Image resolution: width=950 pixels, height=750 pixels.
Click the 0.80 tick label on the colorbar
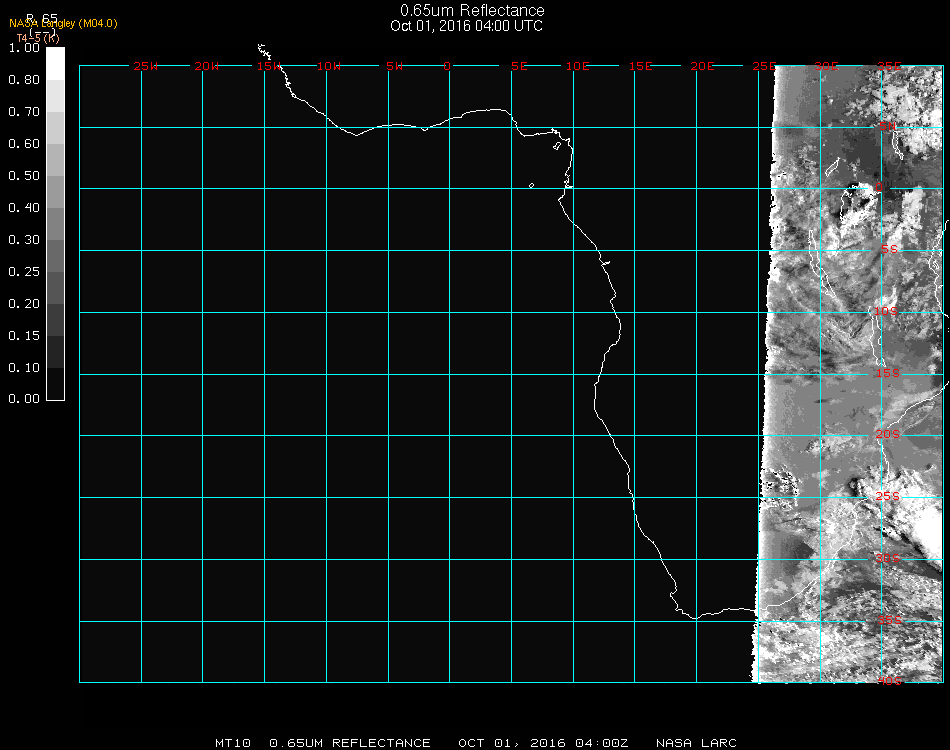(23, 80)
